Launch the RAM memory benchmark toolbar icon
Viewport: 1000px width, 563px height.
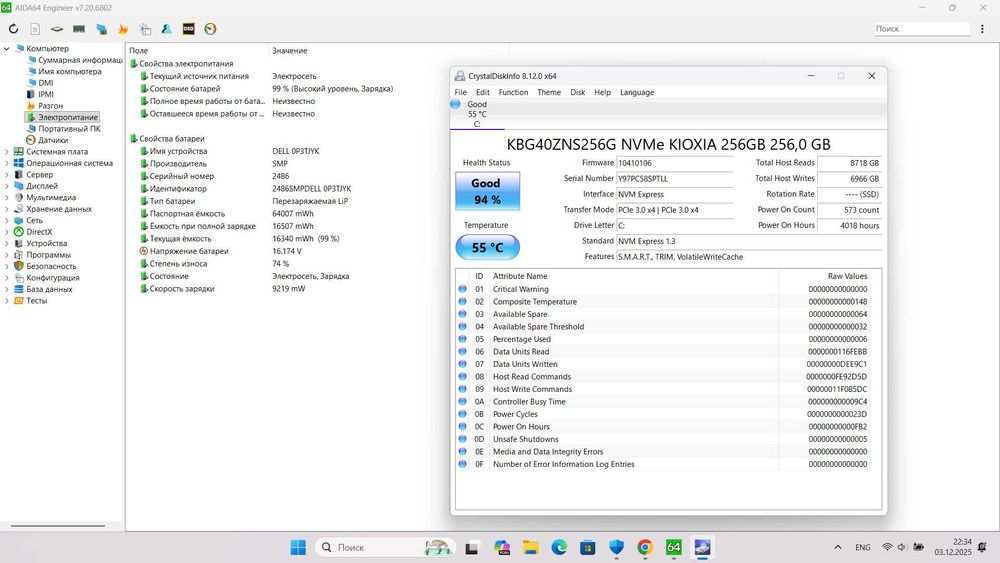pos(79,29)
